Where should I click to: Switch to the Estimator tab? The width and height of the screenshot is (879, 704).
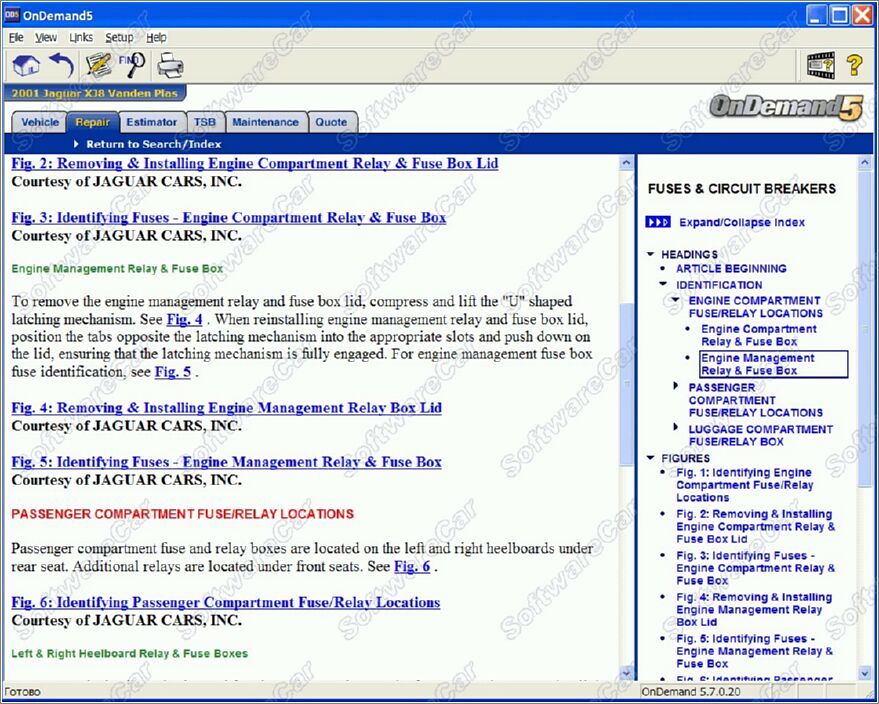pyautogui.click(x=151, y=122)
